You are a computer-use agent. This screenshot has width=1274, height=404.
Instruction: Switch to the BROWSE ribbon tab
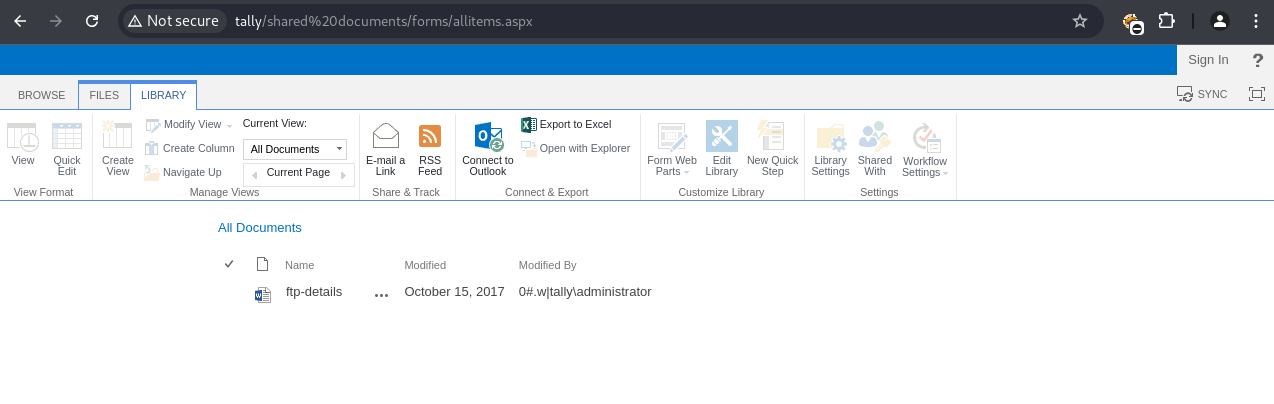point(41,95)
